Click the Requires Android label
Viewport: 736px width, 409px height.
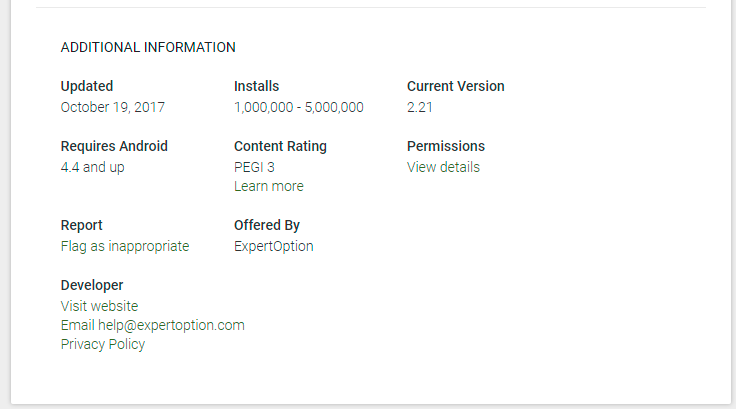114,146
